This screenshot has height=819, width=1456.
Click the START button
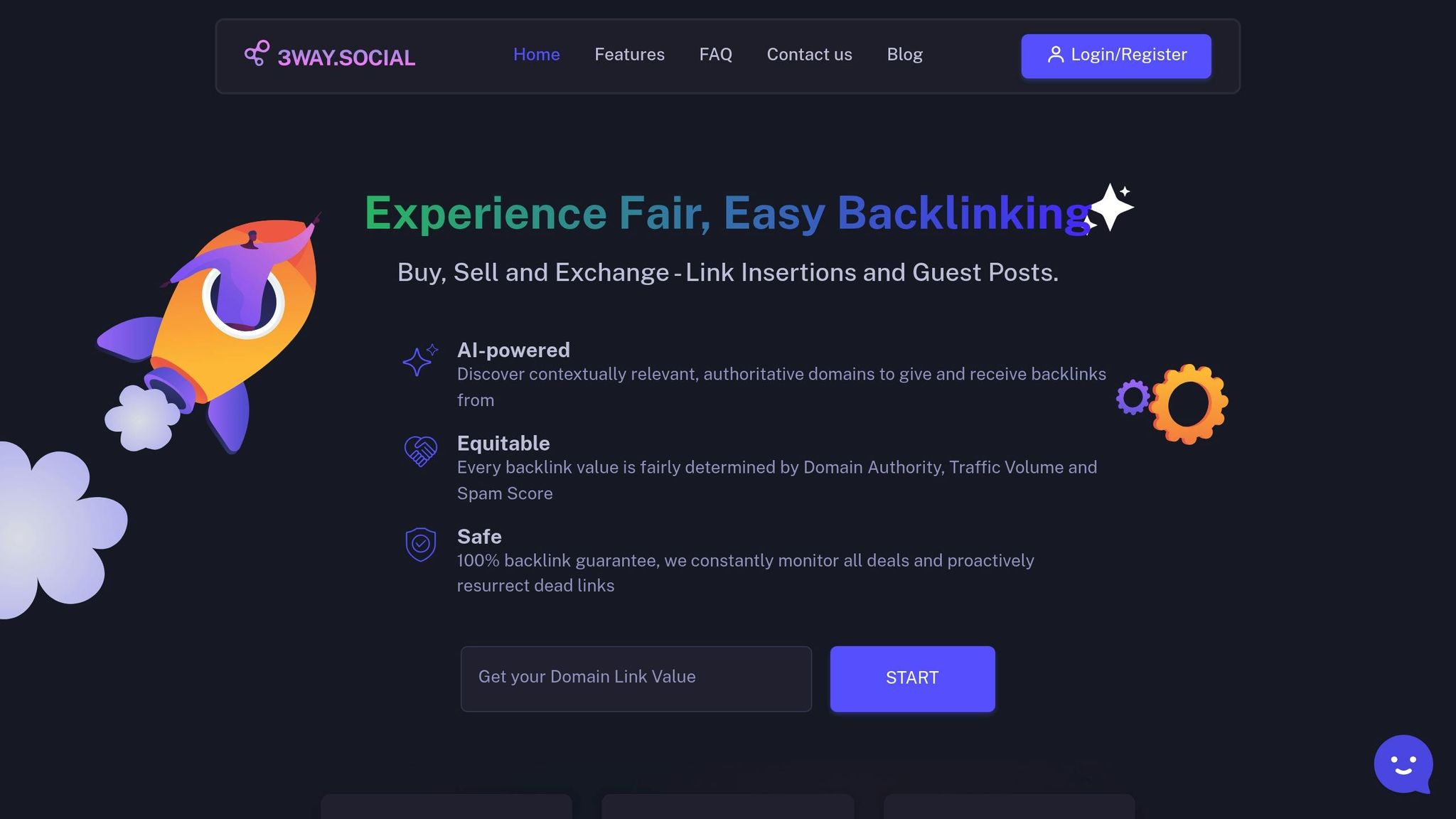pyautogui.click(x=912, y=679)
